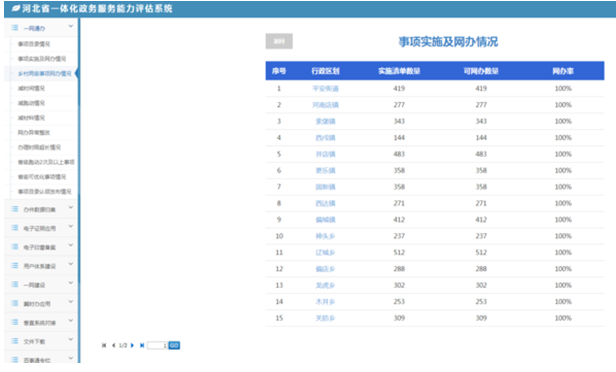Open the 井店镇 link in row 5
Image resolution: width=616 pixels, height=372 pixels.
[x=325, y=154]
